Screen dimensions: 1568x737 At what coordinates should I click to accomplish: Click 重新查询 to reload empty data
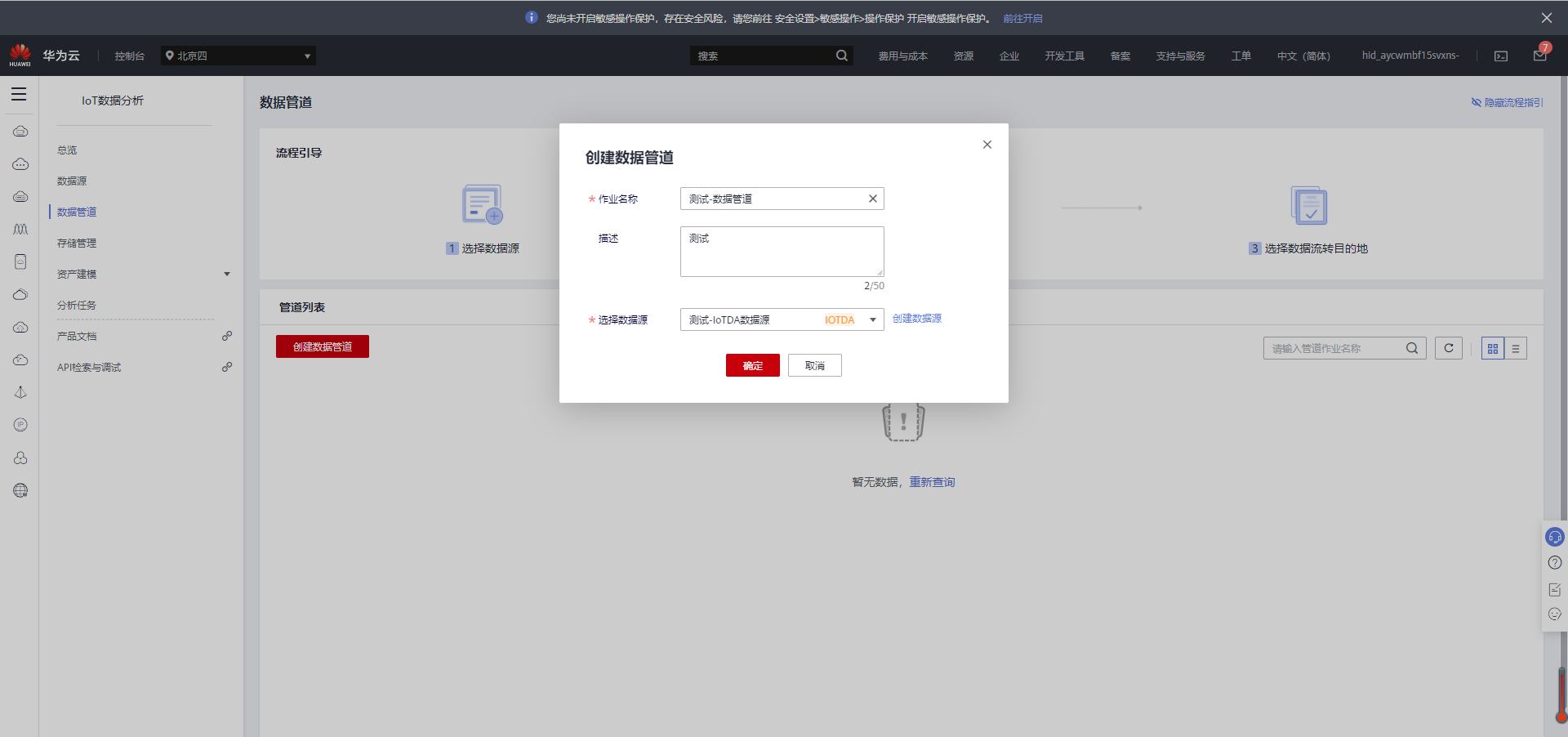(933, 481)
